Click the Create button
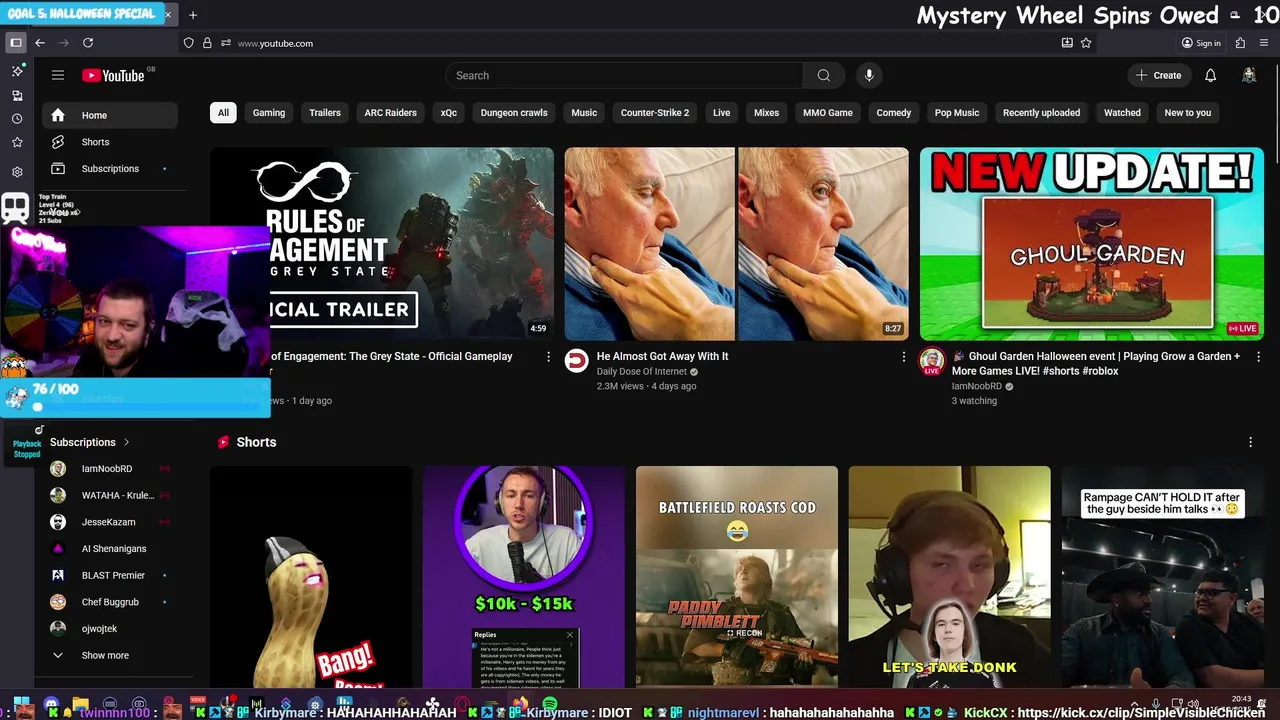The width and height of the screenshot is (1280, 720). 1159,75
